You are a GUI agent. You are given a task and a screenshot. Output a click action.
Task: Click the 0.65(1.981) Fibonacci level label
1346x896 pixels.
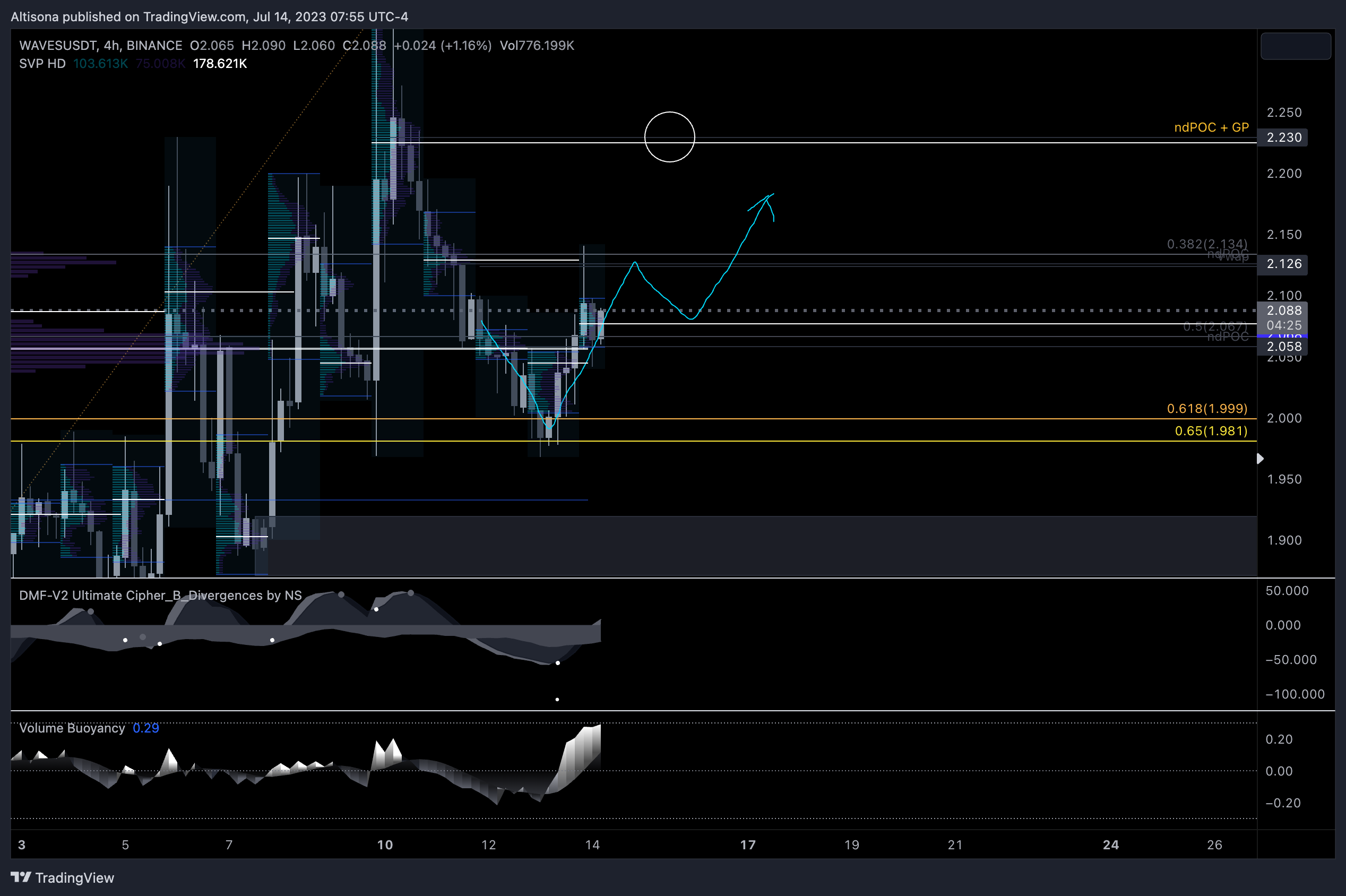point(1211,431)
